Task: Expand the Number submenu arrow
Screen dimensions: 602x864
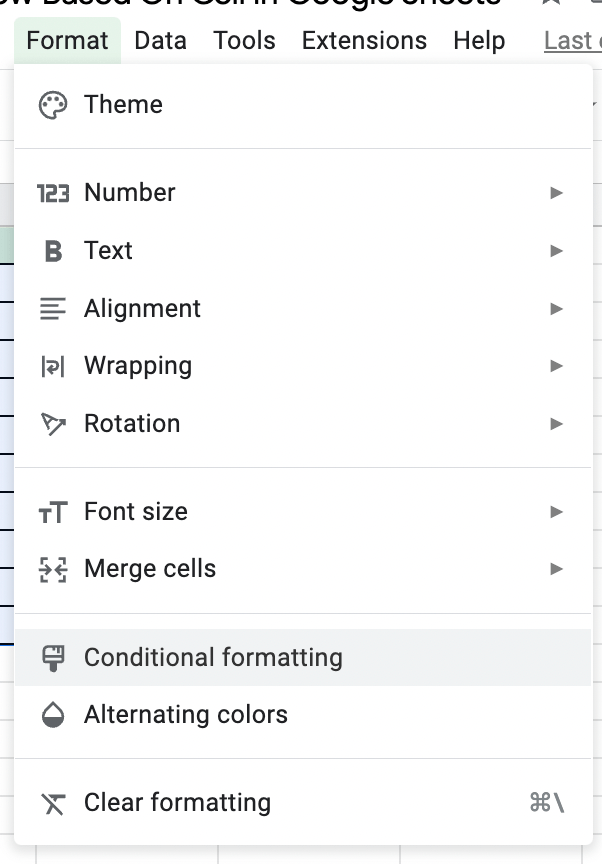Action: [x=557, y=193]
